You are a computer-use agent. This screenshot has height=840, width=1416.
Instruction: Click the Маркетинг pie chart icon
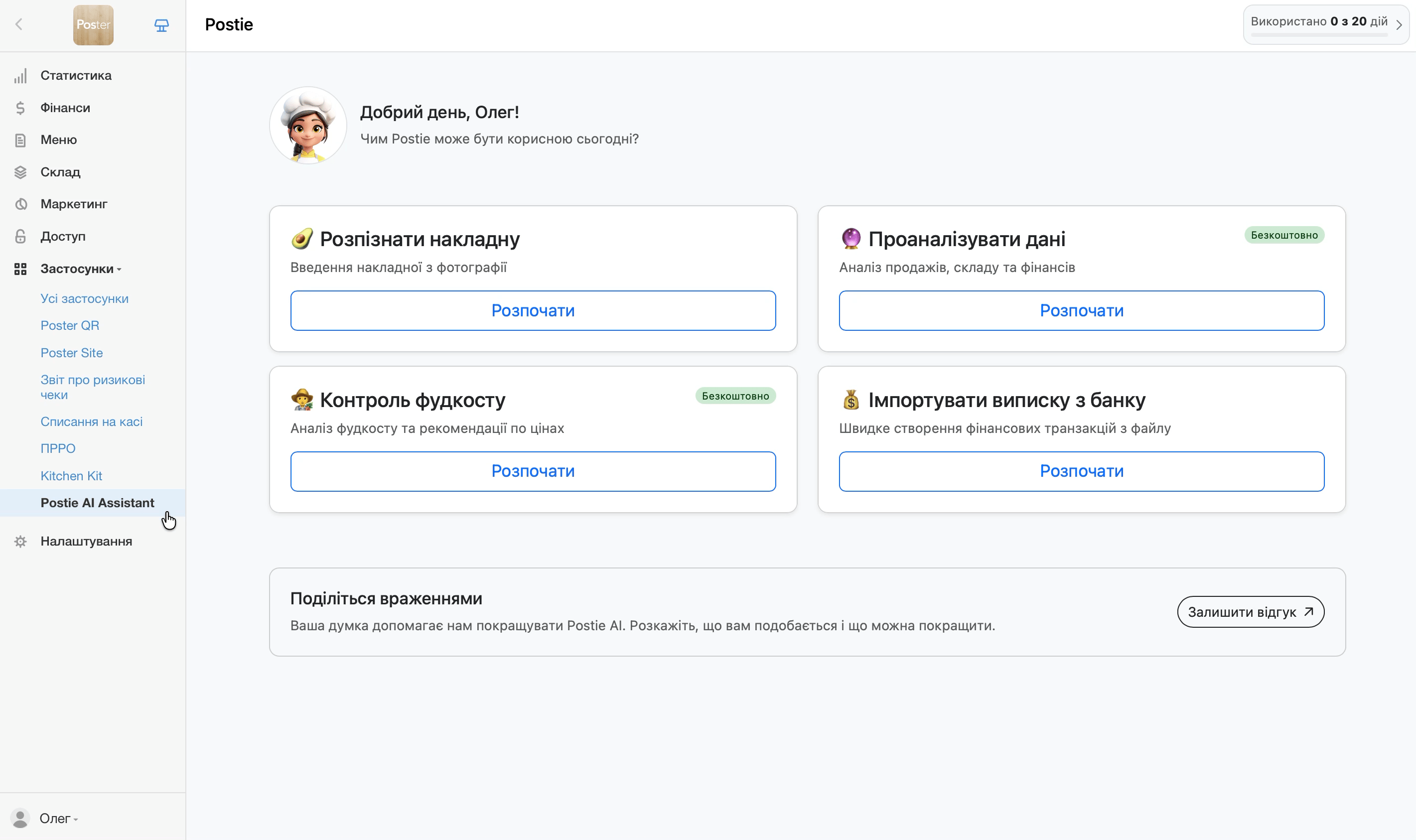(20, 204)
